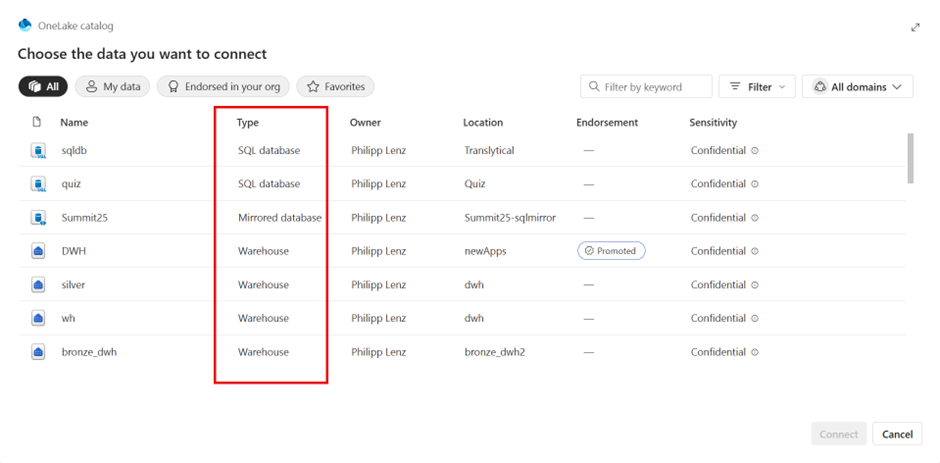Switch to the My data tab

coord(112,87)
